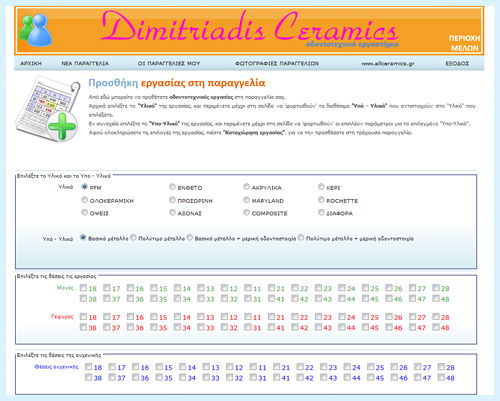Tick red Γέφυρες position 46
The height and width of the screenshot is (401, 500).
click(389, 327)
